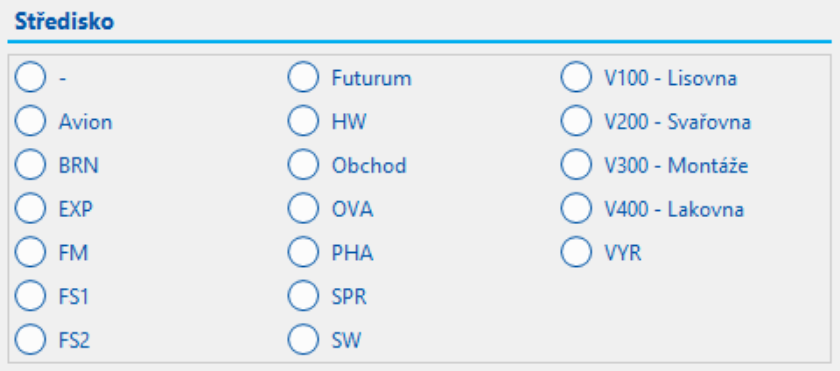Select the HW option
This screenshot has height=371, width=840.
click(x=303, y=121)
